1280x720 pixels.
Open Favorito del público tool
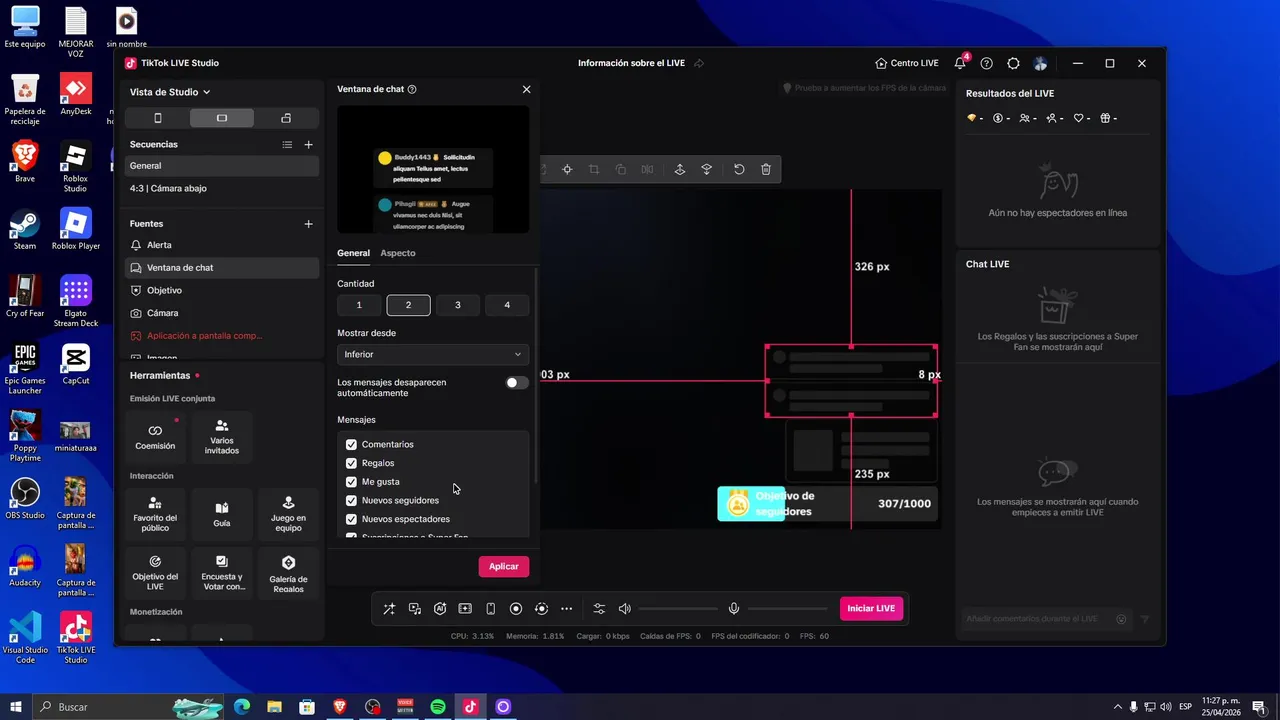click(155, 515)
